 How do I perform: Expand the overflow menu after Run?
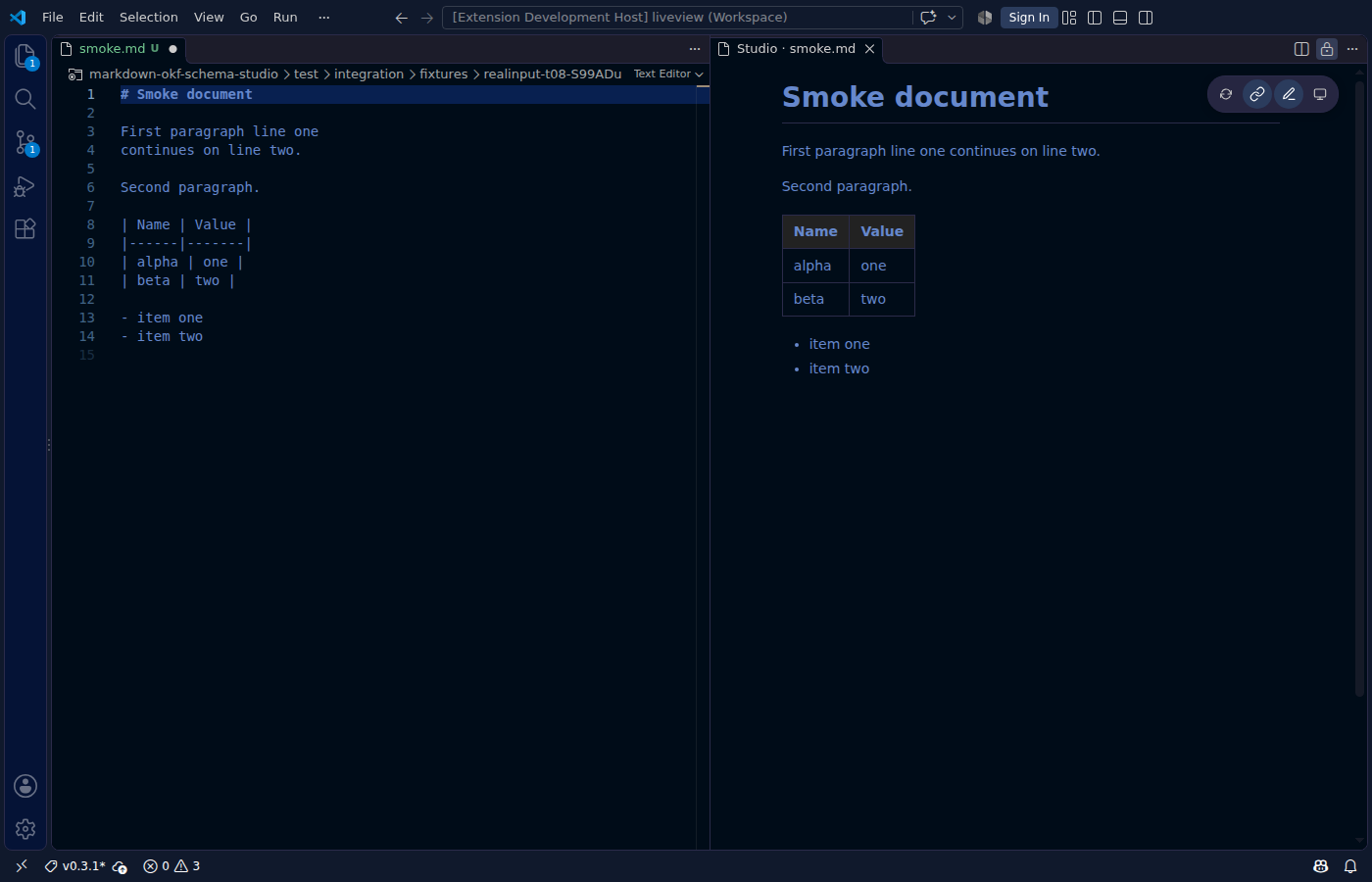click(x=324, y=18)
